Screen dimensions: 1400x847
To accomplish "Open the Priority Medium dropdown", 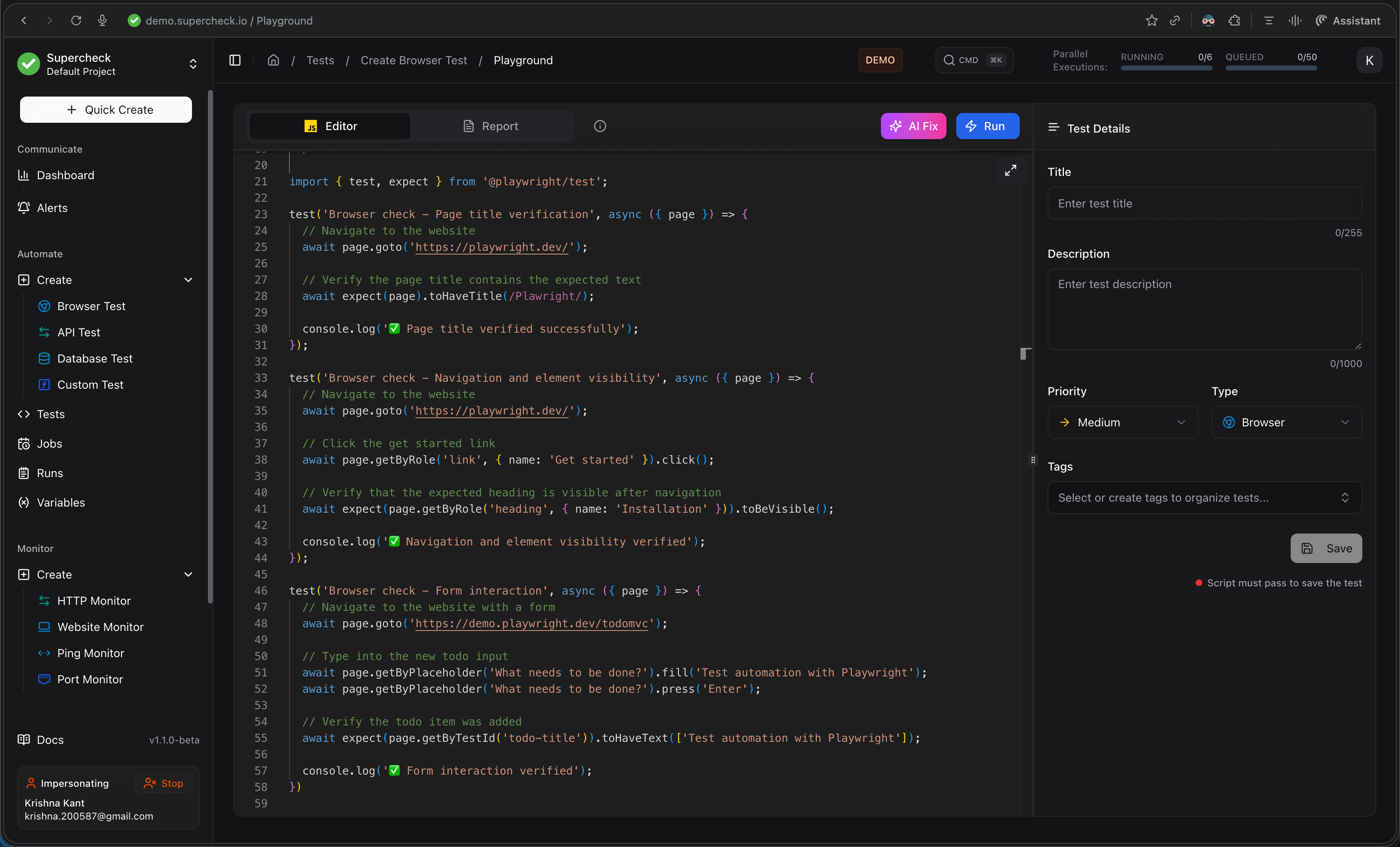I will pos(1122,422).
